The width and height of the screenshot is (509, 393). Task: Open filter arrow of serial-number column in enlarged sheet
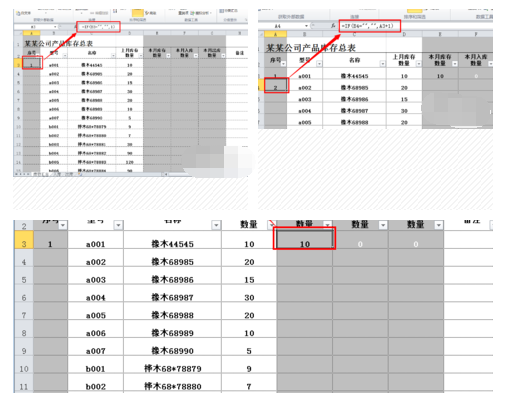63,226
